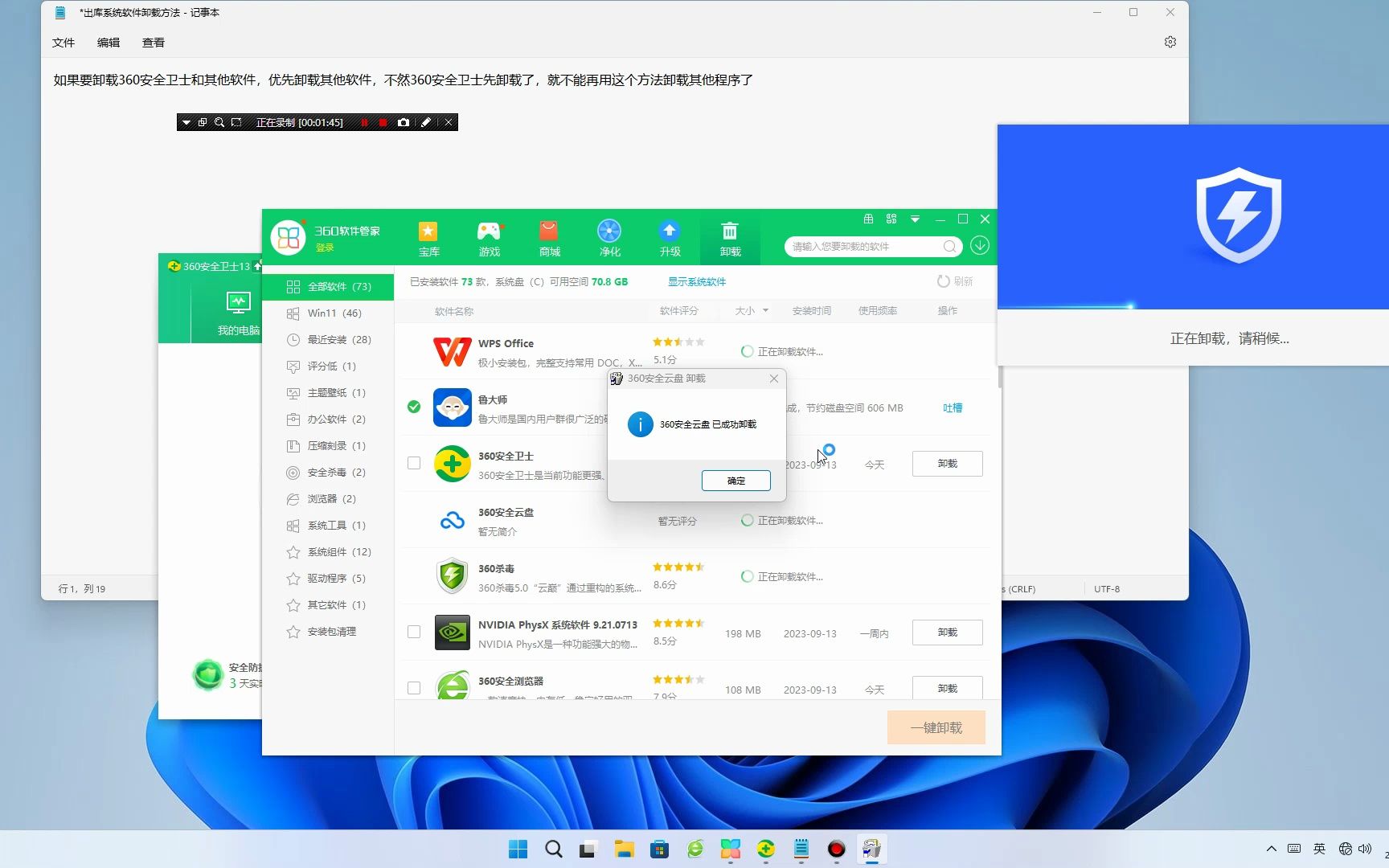Open the 游戏 section in 360软件管家
Image resolution: width=1389 pixels, height=868 pixels.
click(489, 238)
